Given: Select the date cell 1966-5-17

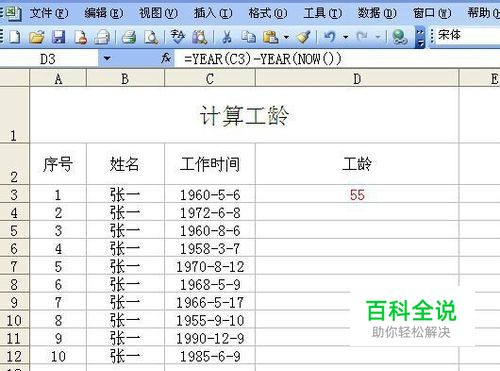Looking at the screenshot, I should 210,303.
